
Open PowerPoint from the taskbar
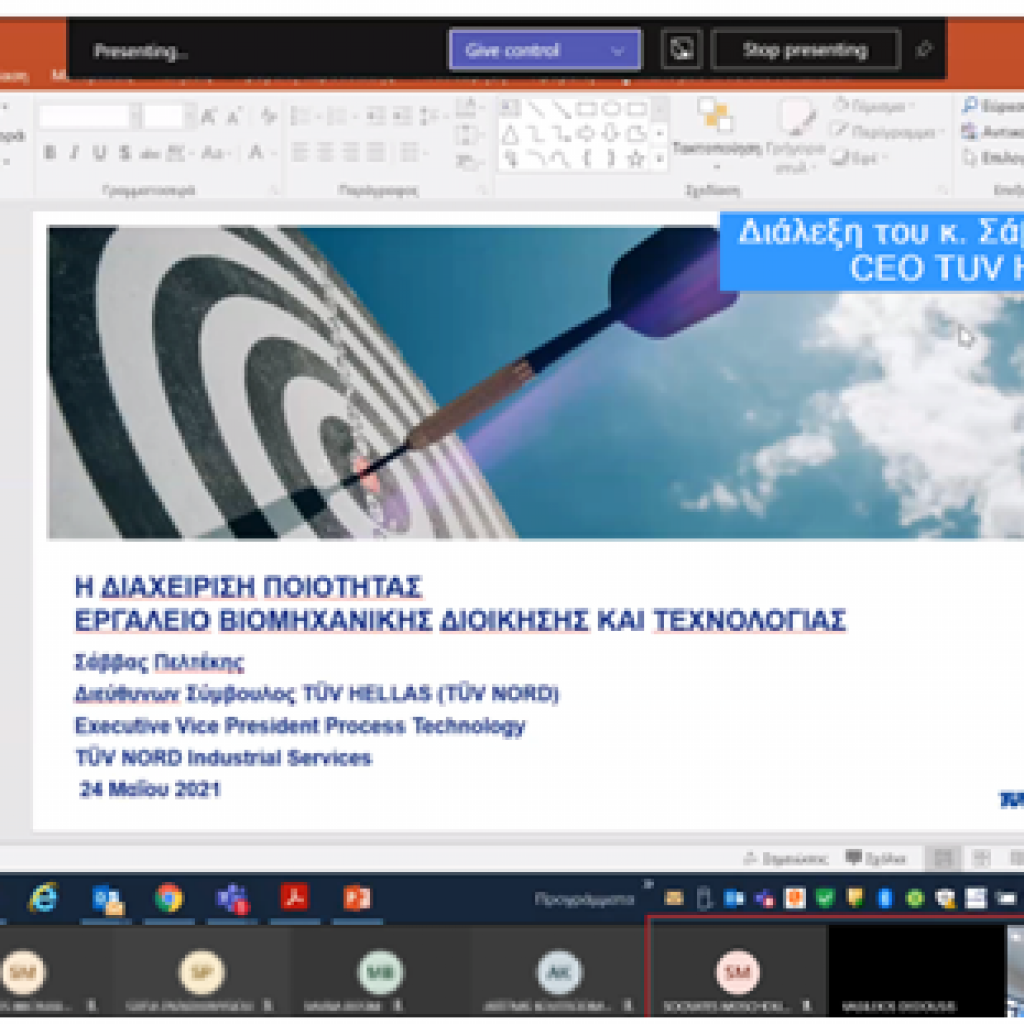click(x=357, y=899)
